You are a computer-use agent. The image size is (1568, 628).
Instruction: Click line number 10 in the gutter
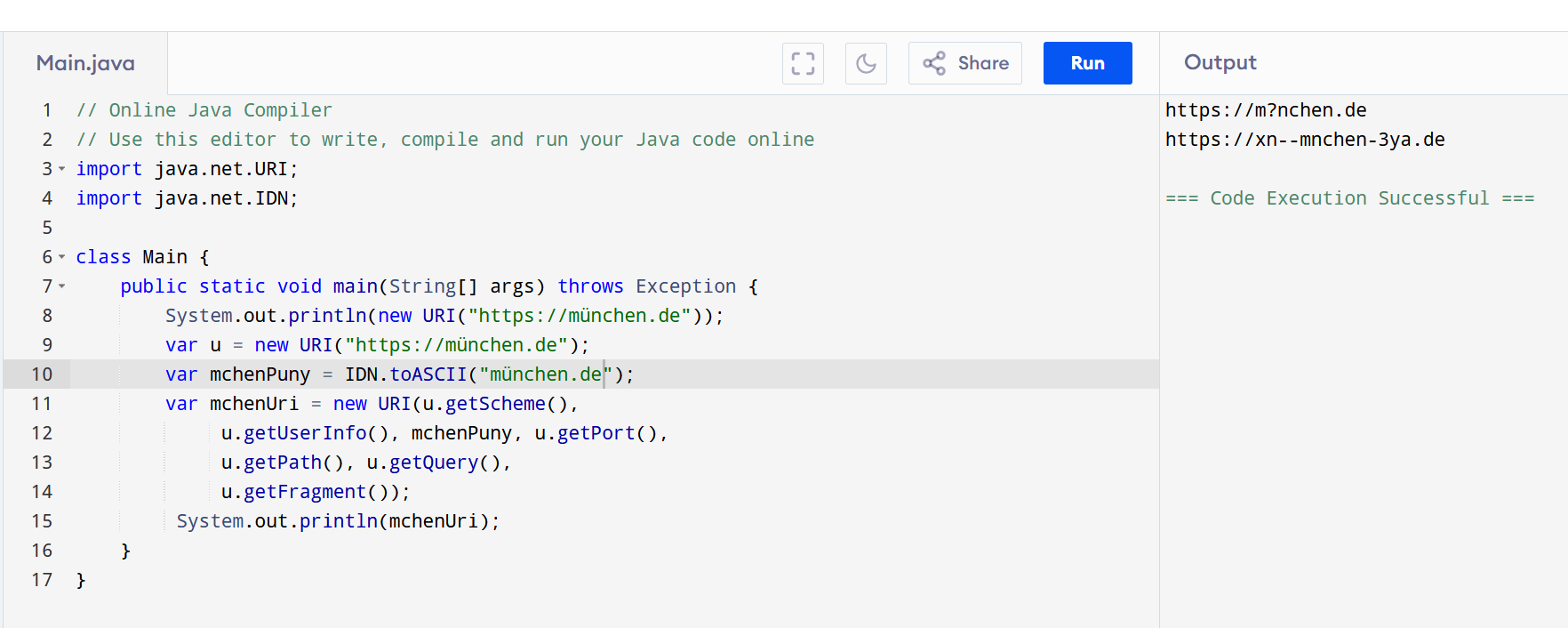click(x=42, y=374)
